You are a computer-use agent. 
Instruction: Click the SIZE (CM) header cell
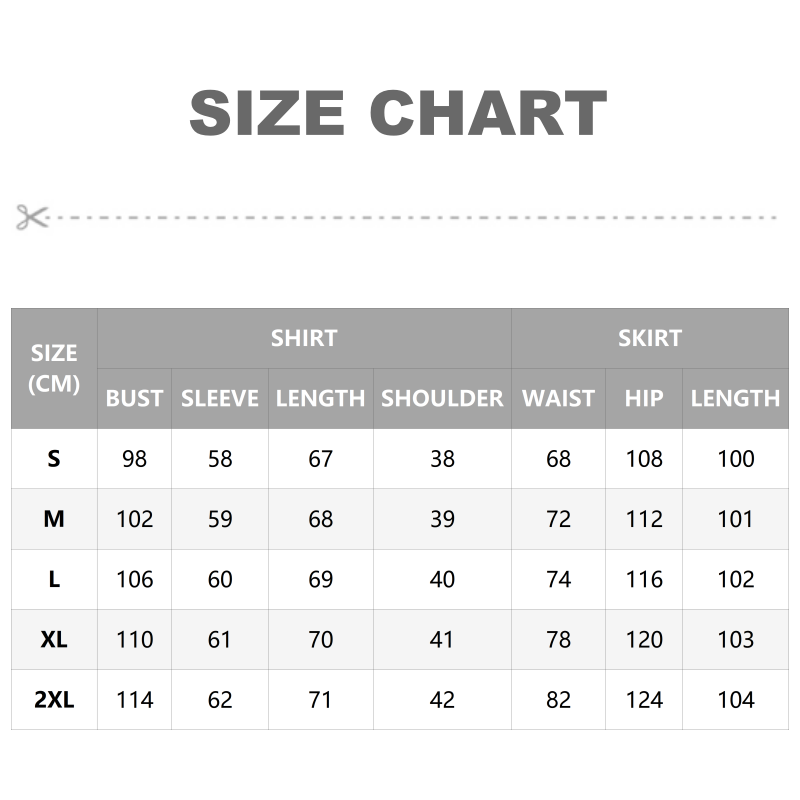54,368
